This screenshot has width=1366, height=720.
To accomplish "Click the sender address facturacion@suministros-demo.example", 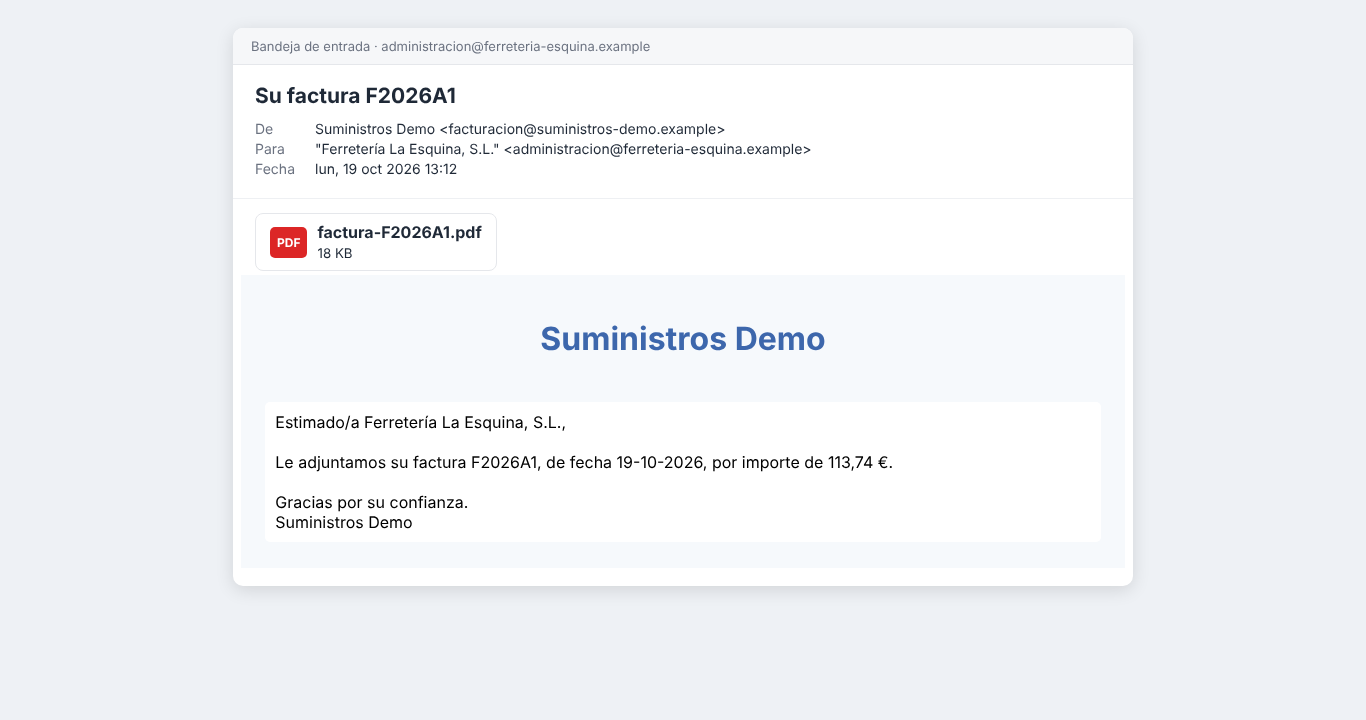I will 582,129.
